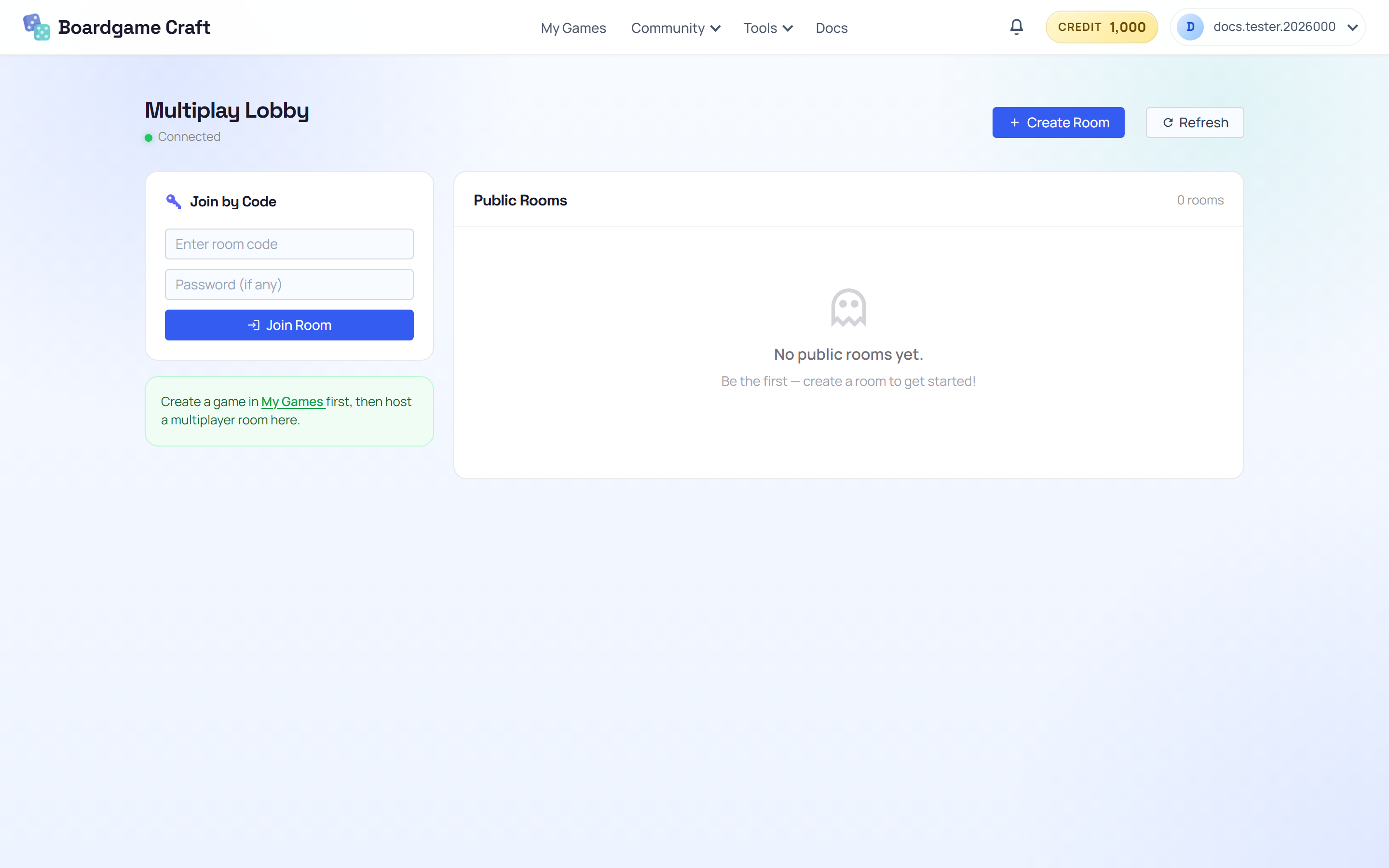
Task: Open the notifications bell
Action: click(1016, 27)
